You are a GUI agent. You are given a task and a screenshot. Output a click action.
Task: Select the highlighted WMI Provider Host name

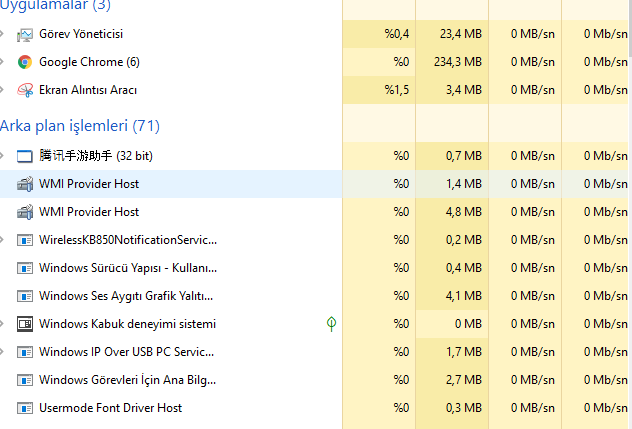[x=89, y=184]
